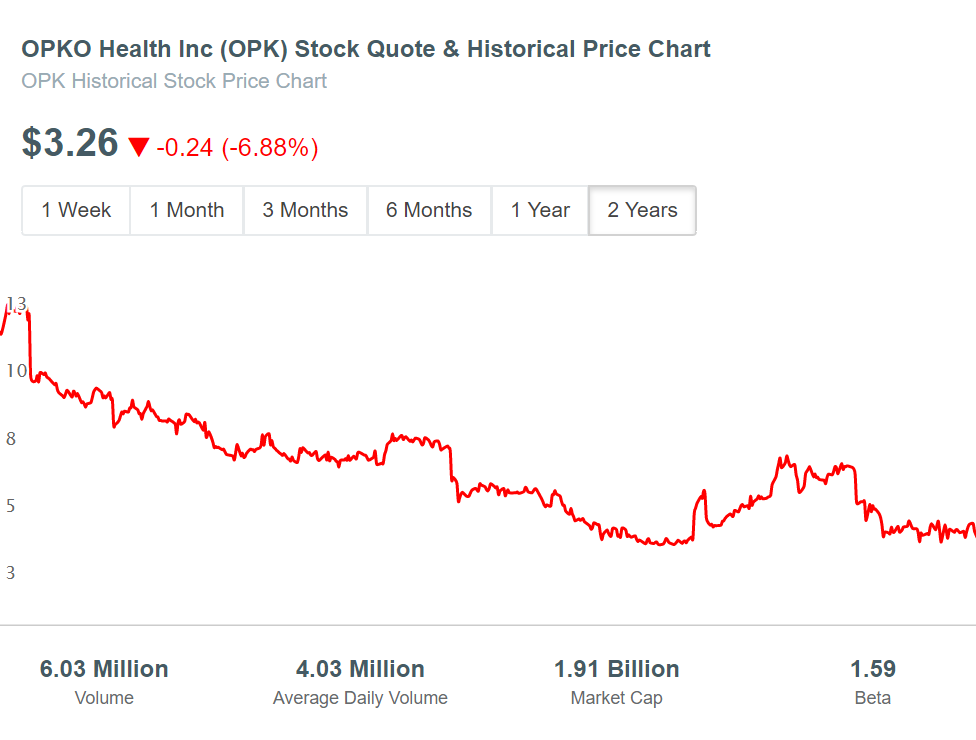
Task: Click the 6.03 Million Volume stat
Action: click(104, 682)
